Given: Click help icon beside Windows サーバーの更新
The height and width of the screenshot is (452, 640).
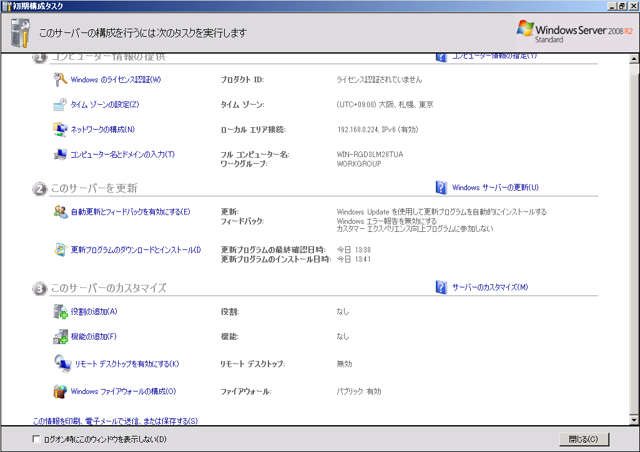Looking at the screenshot, I should coord(441,187).
